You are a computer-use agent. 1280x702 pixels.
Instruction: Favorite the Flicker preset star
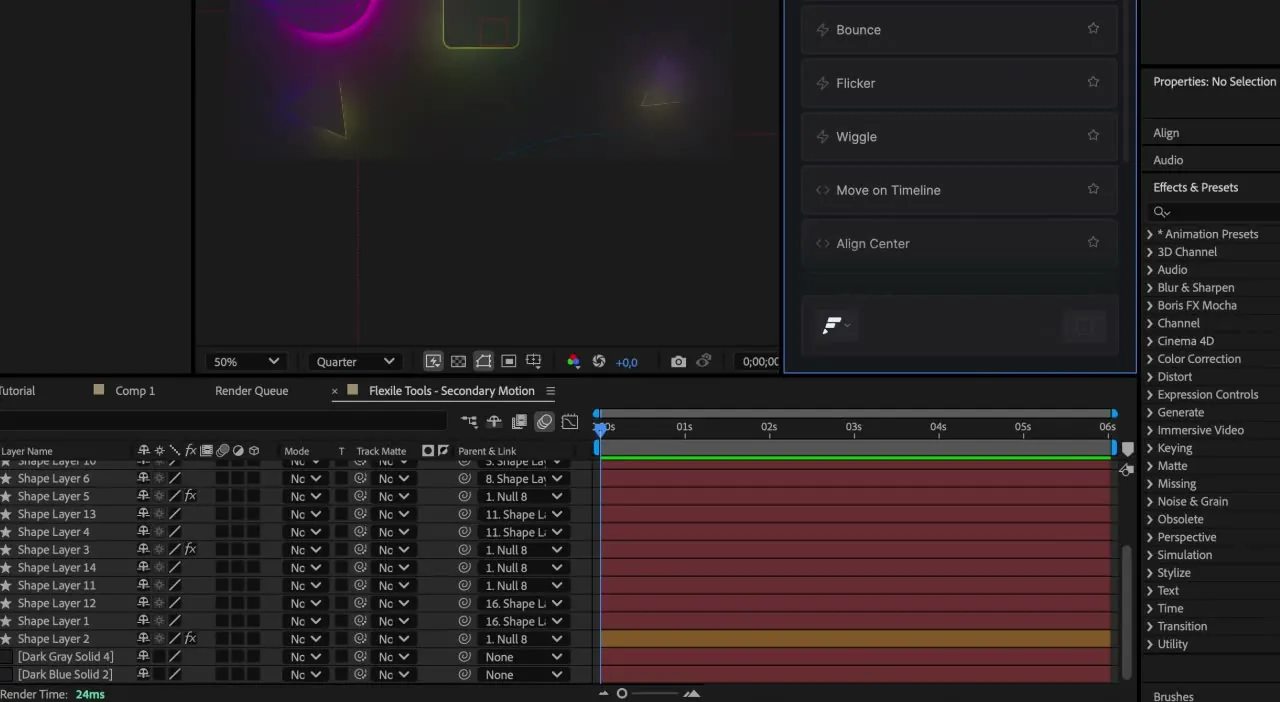[1093, 82]
